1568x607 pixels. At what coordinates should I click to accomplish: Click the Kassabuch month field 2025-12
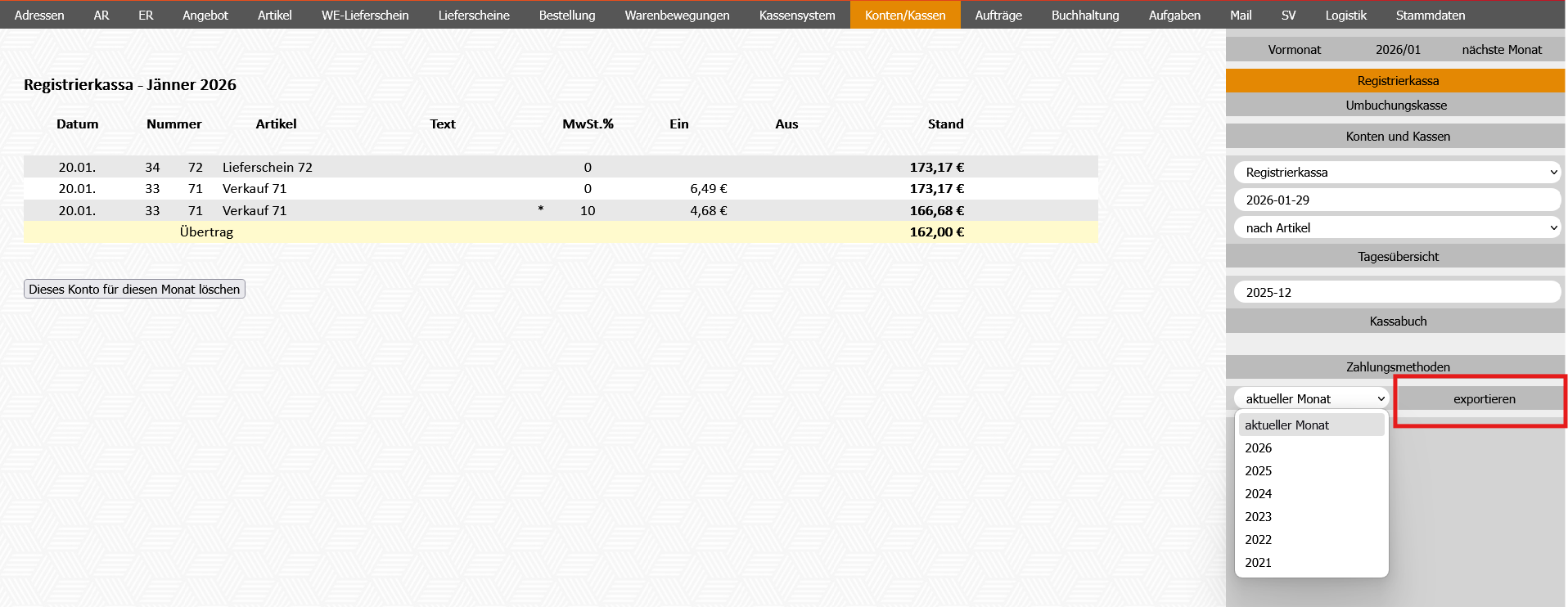1397,293
